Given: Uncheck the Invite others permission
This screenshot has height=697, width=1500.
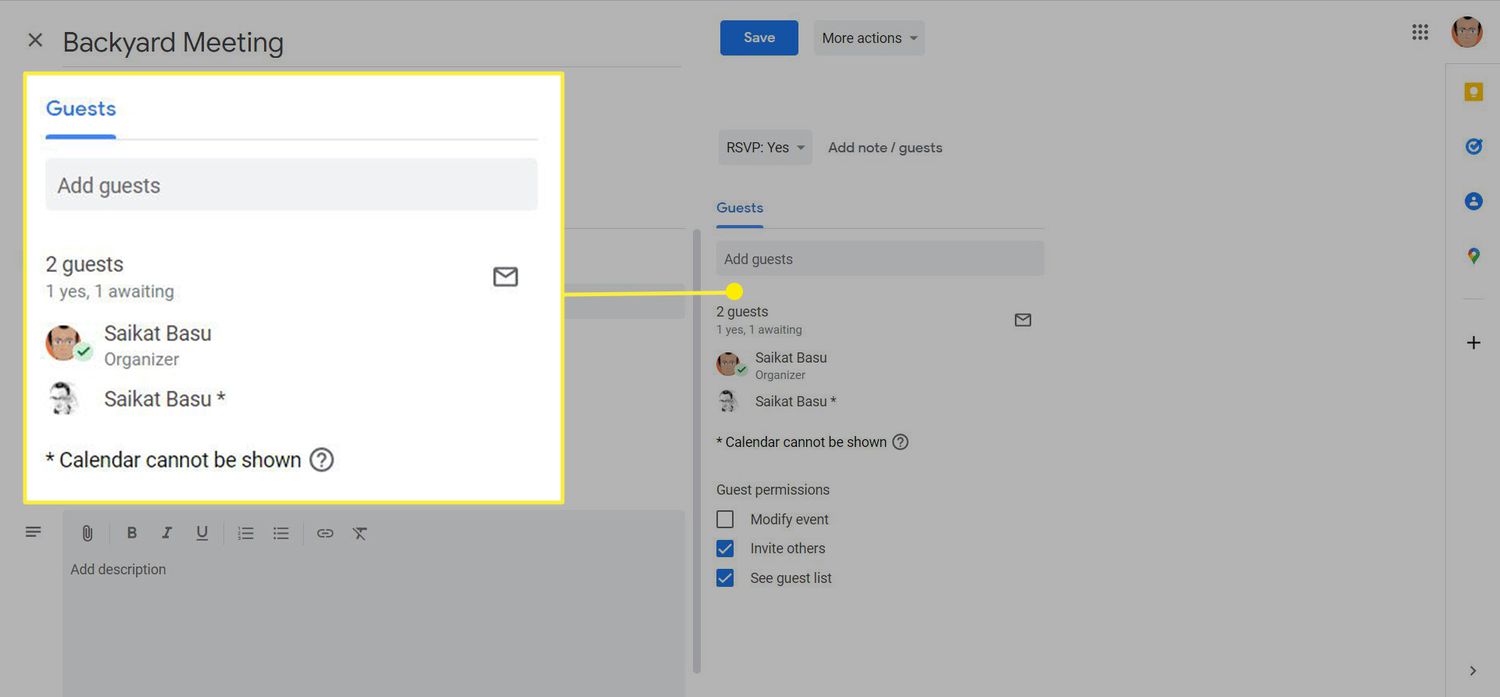Looking at the screenshot, I should 725,548.
